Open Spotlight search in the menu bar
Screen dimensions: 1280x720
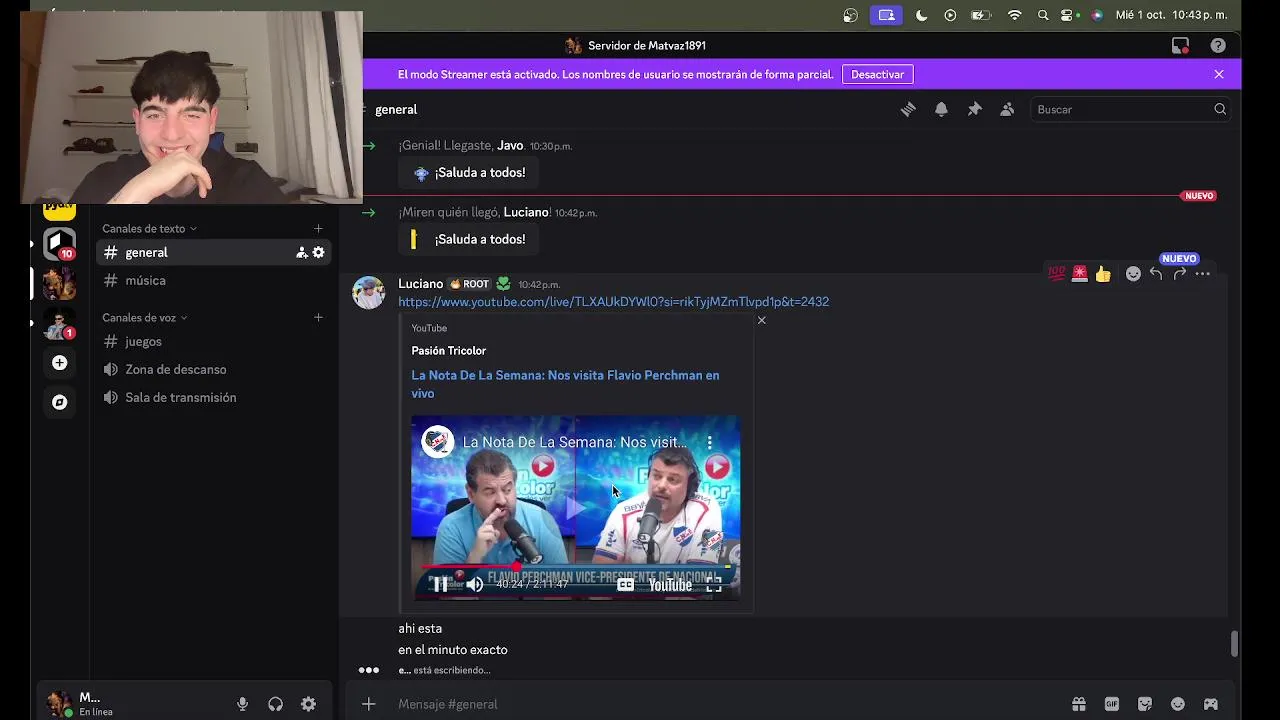tap(1043, 15)
